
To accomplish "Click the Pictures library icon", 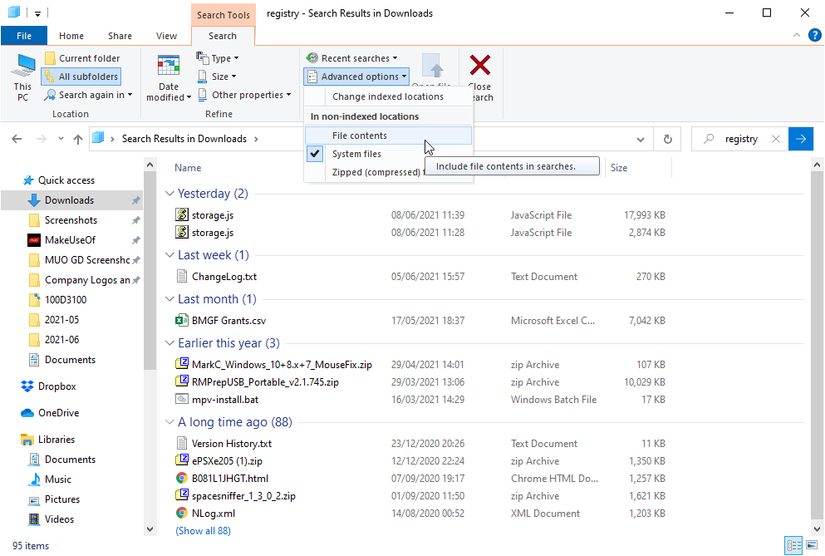I will [34, 500].
